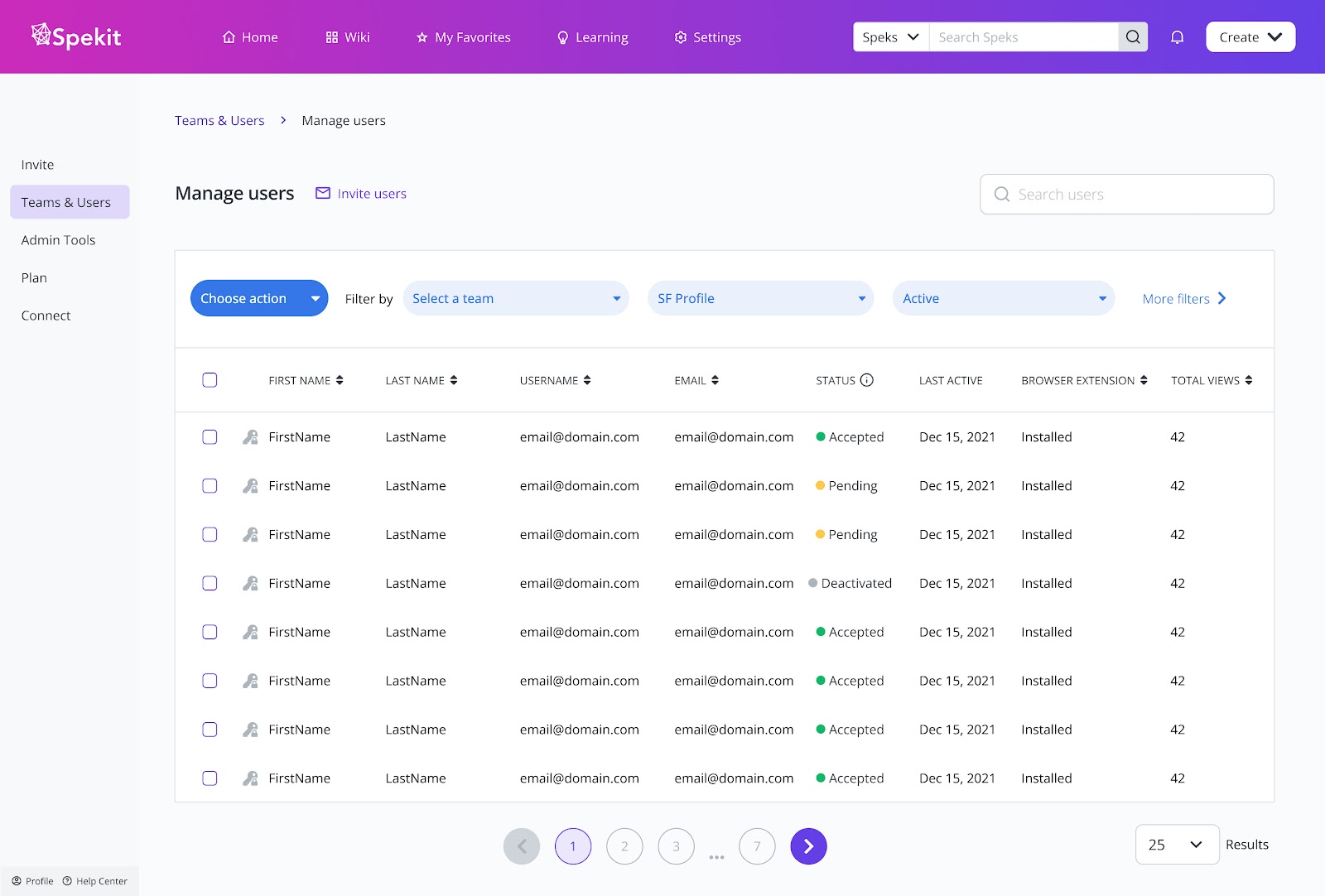This screenshot has width=1325, height=896.
Task: Click the Last Active column header
Action: coord(951,380)
